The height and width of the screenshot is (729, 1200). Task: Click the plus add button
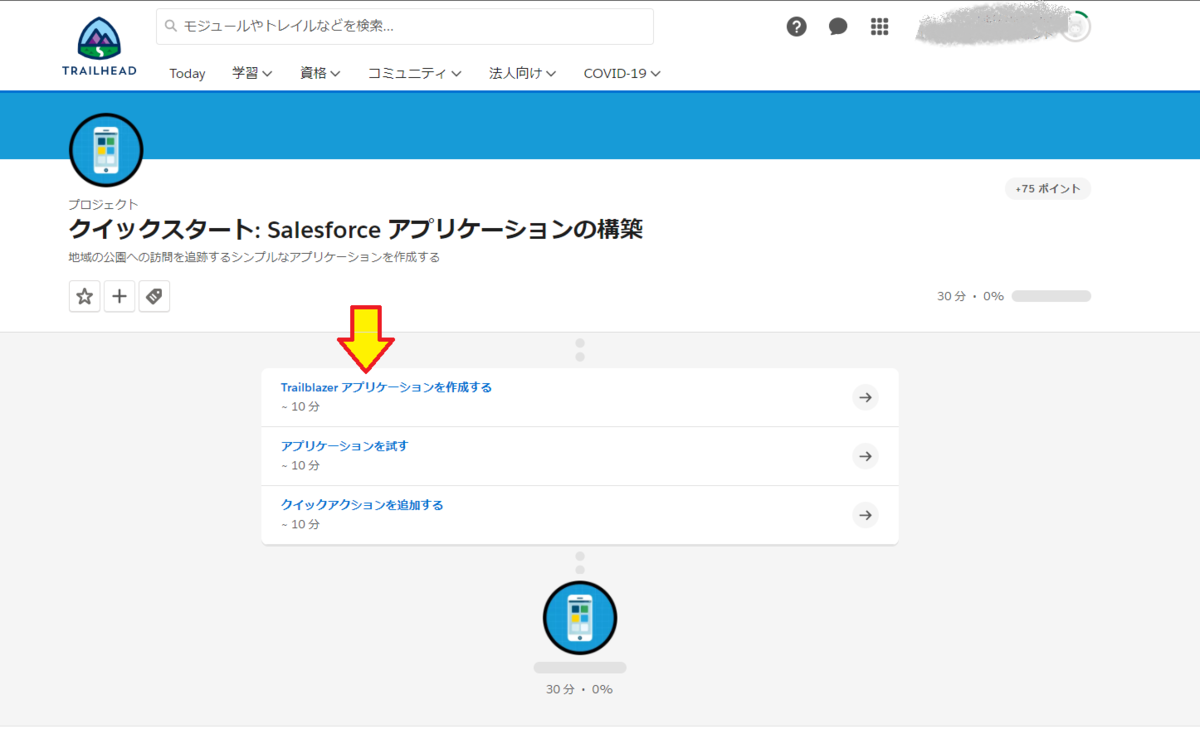(x=119, y=296)
